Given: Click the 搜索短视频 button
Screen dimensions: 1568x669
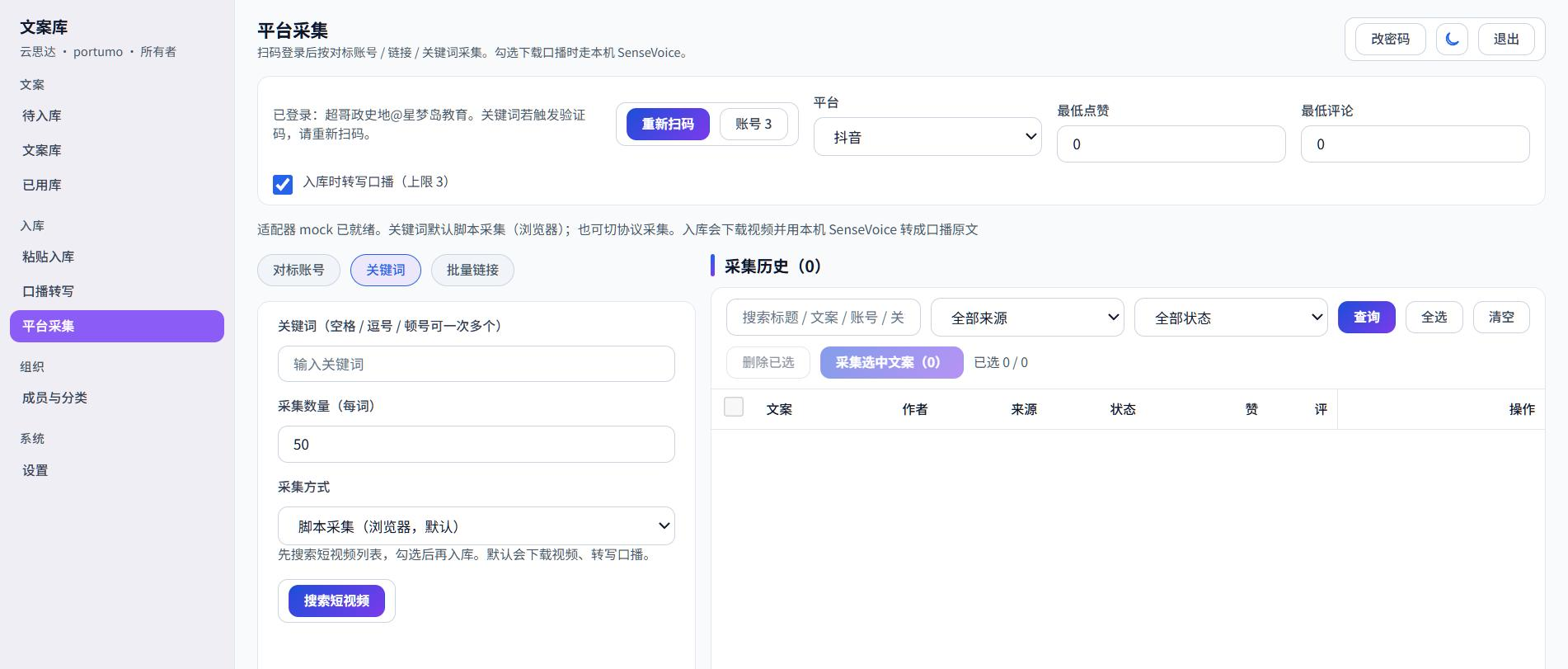Looking at the screenshot, I should (336, 601).
